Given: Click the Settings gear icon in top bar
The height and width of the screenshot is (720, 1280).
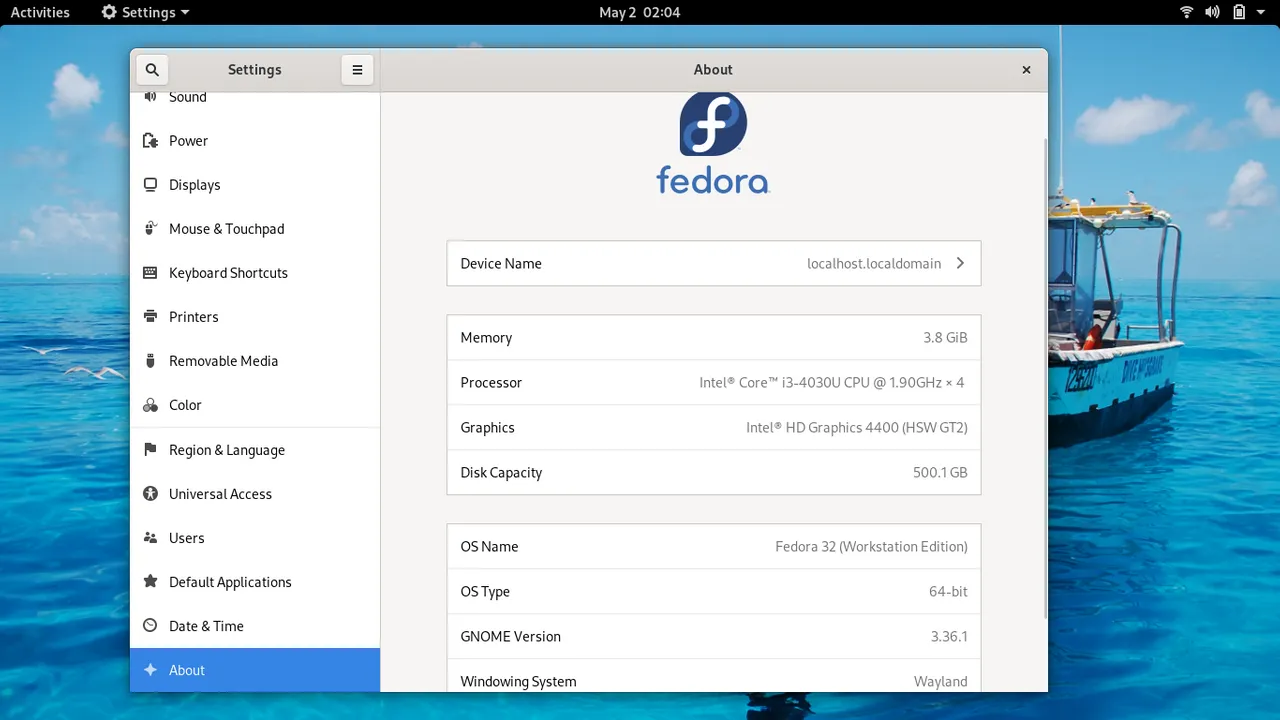Looking at the screenshot, I should [x=109, y=12].
